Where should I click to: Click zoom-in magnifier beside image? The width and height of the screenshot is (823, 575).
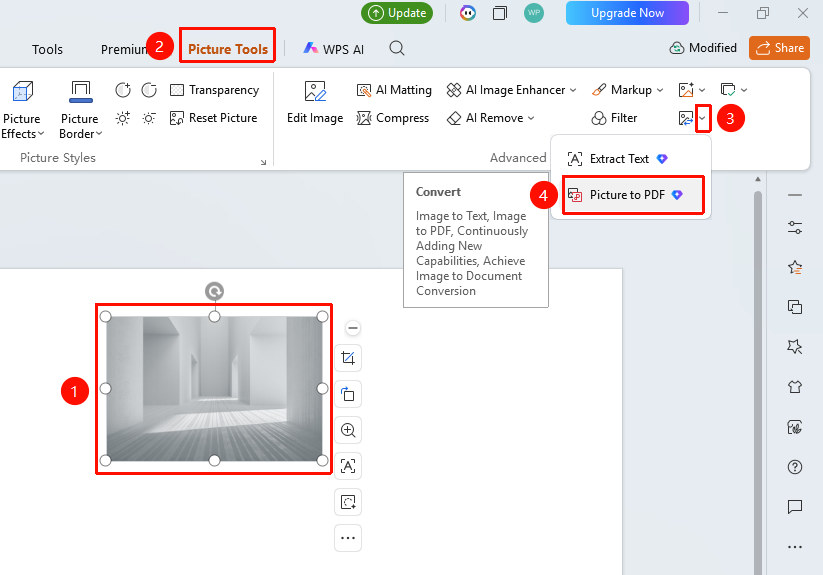[348, 430]
